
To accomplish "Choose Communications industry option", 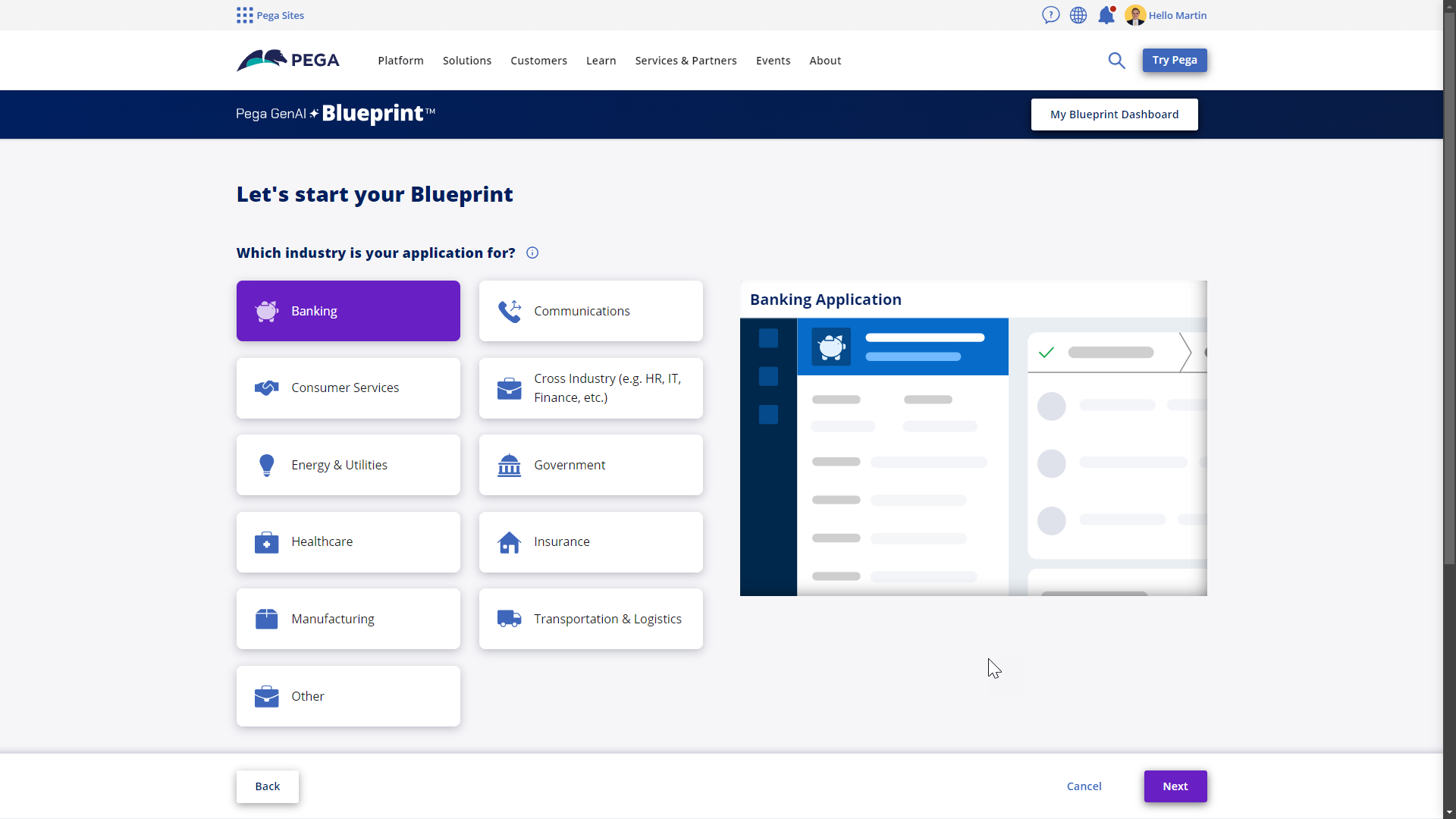I will 591,311.
